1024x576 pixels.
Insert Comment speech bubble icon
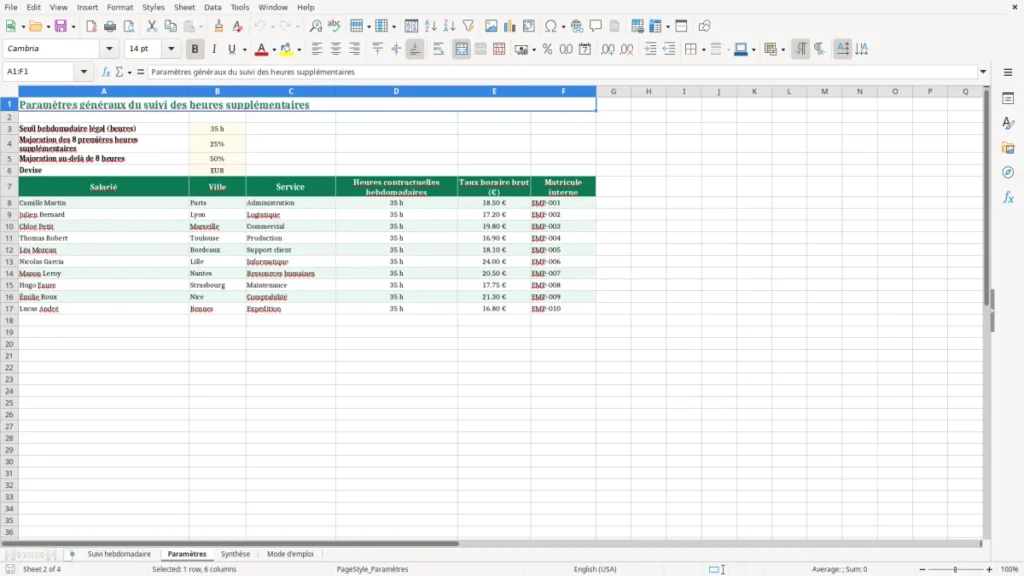596,26
